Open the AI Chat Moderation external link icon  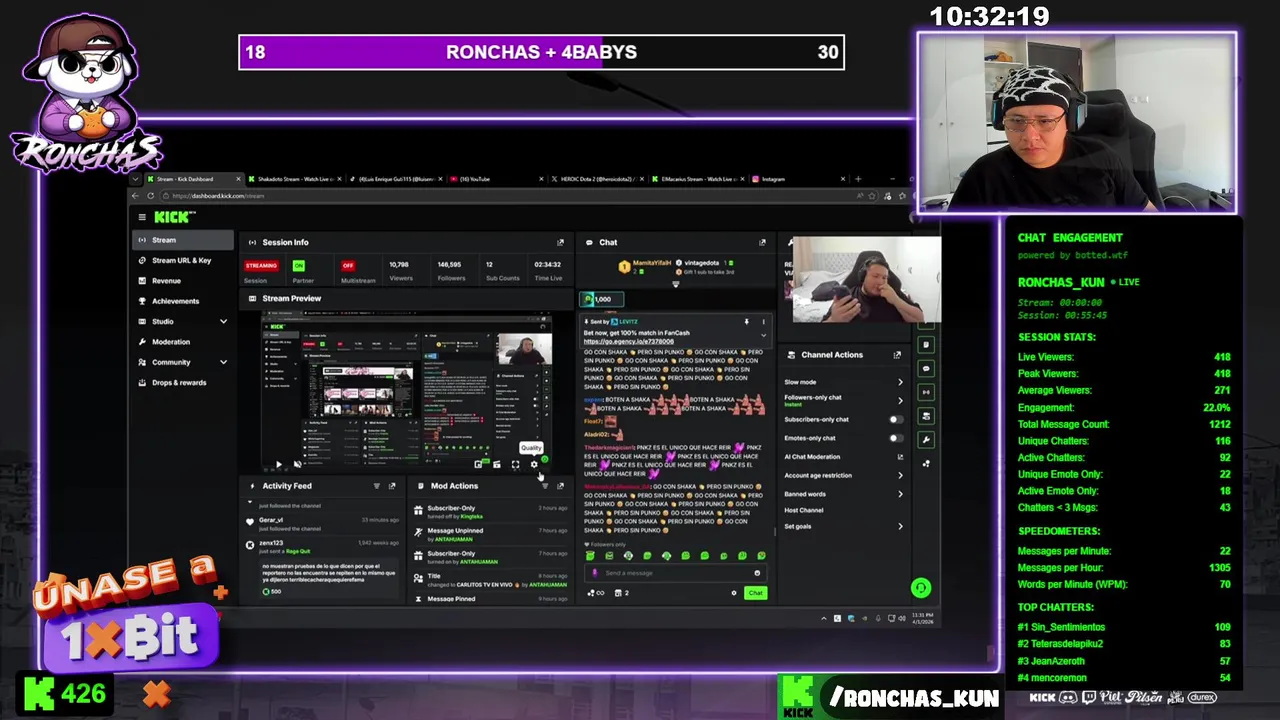click(900, 457)
